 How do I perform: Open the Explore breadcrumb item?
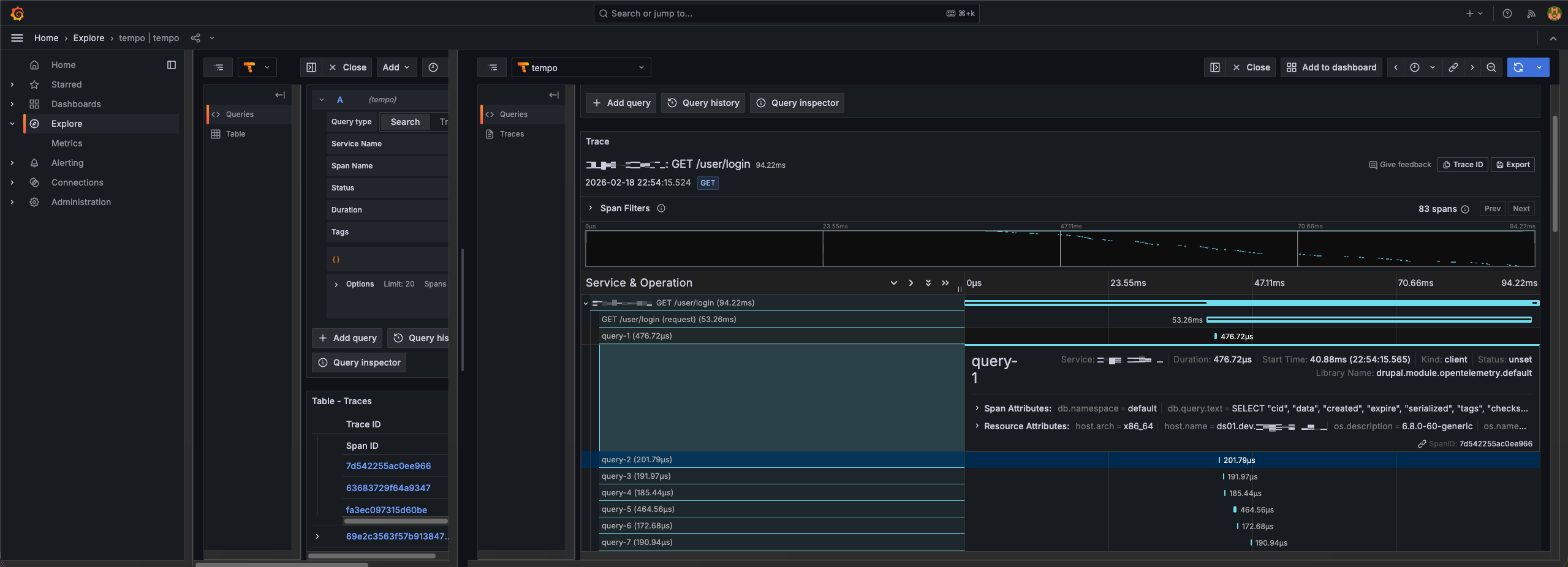coord(88,37)
